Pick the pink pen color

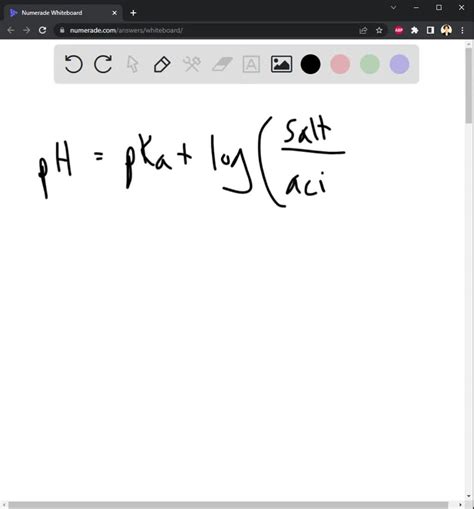pyautogui.click(x=340, y=64)
